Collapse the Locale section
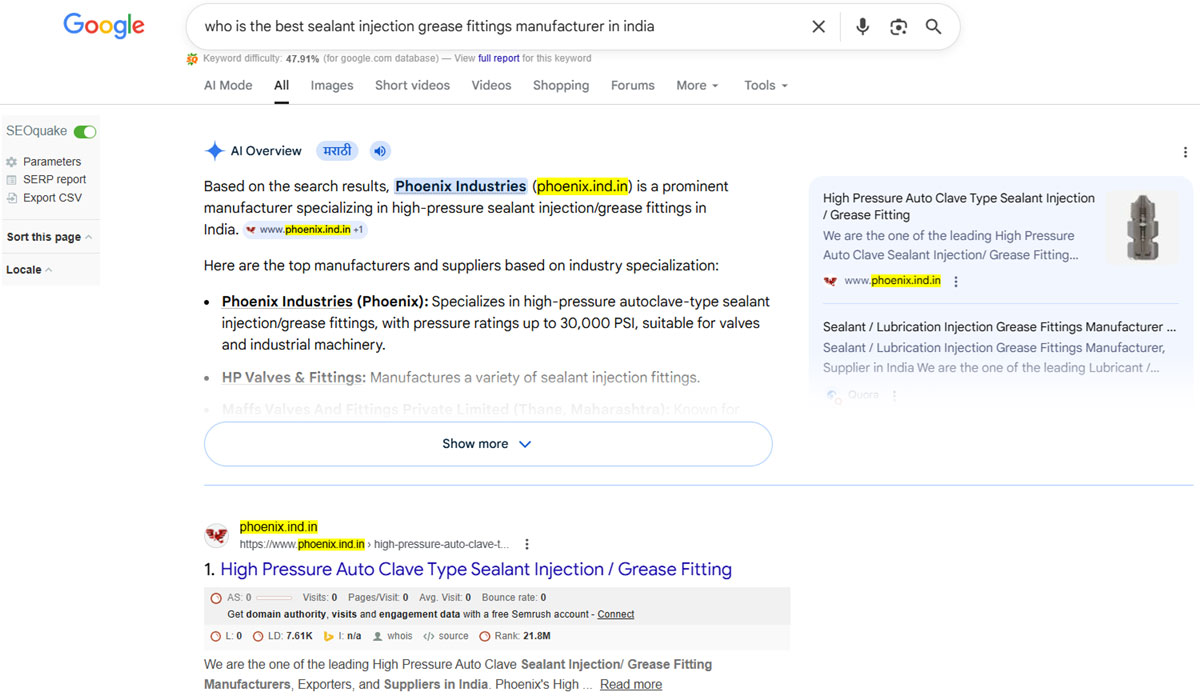The image size is (1200, 699). 29,270
